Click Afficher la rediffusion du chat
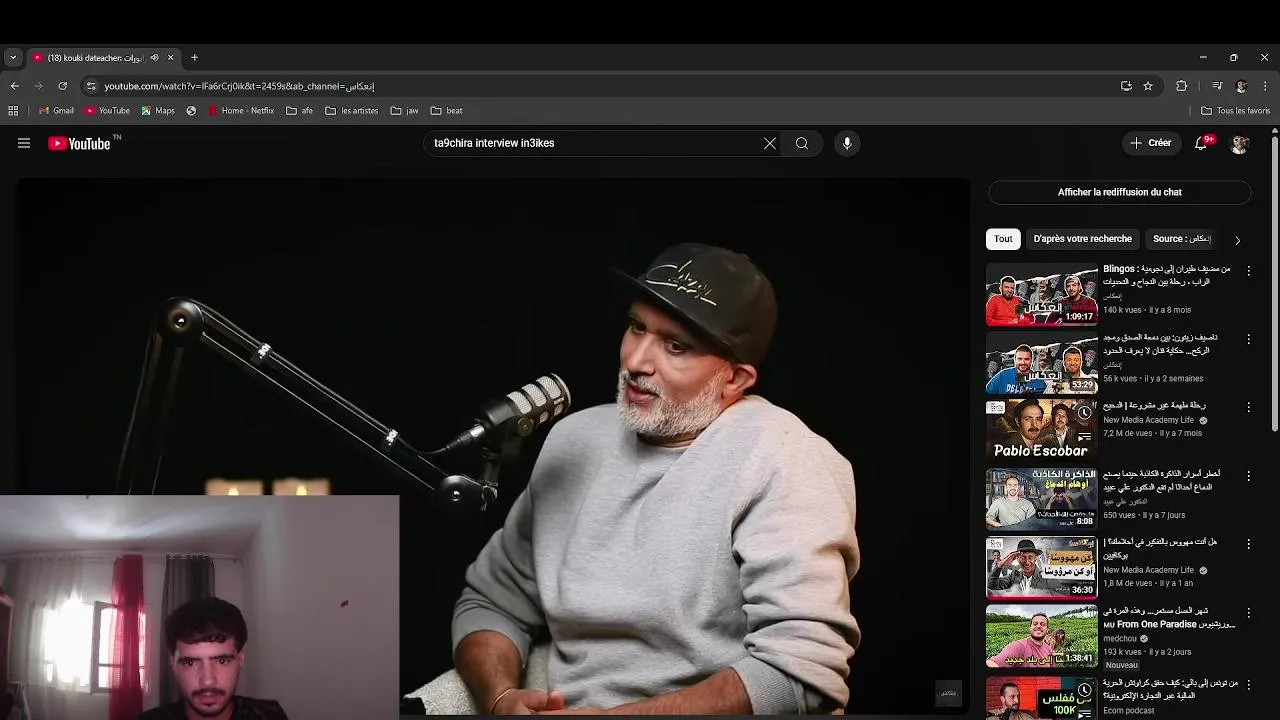Viewport: 1280px width, 720px height. 1120,192
